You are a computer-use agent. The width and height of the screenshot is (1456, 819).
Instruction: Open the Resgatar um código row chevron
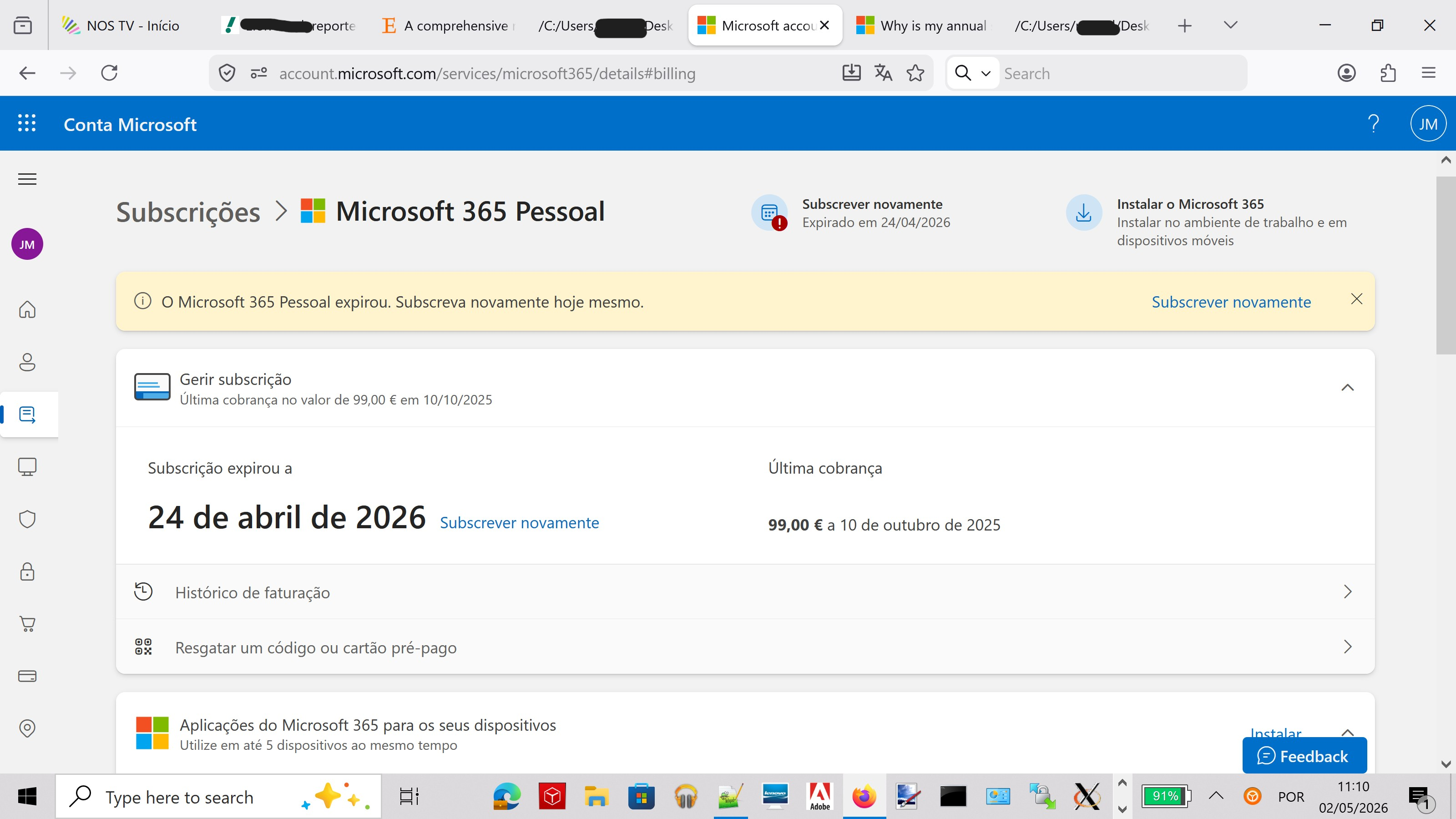click(1347, 647)
